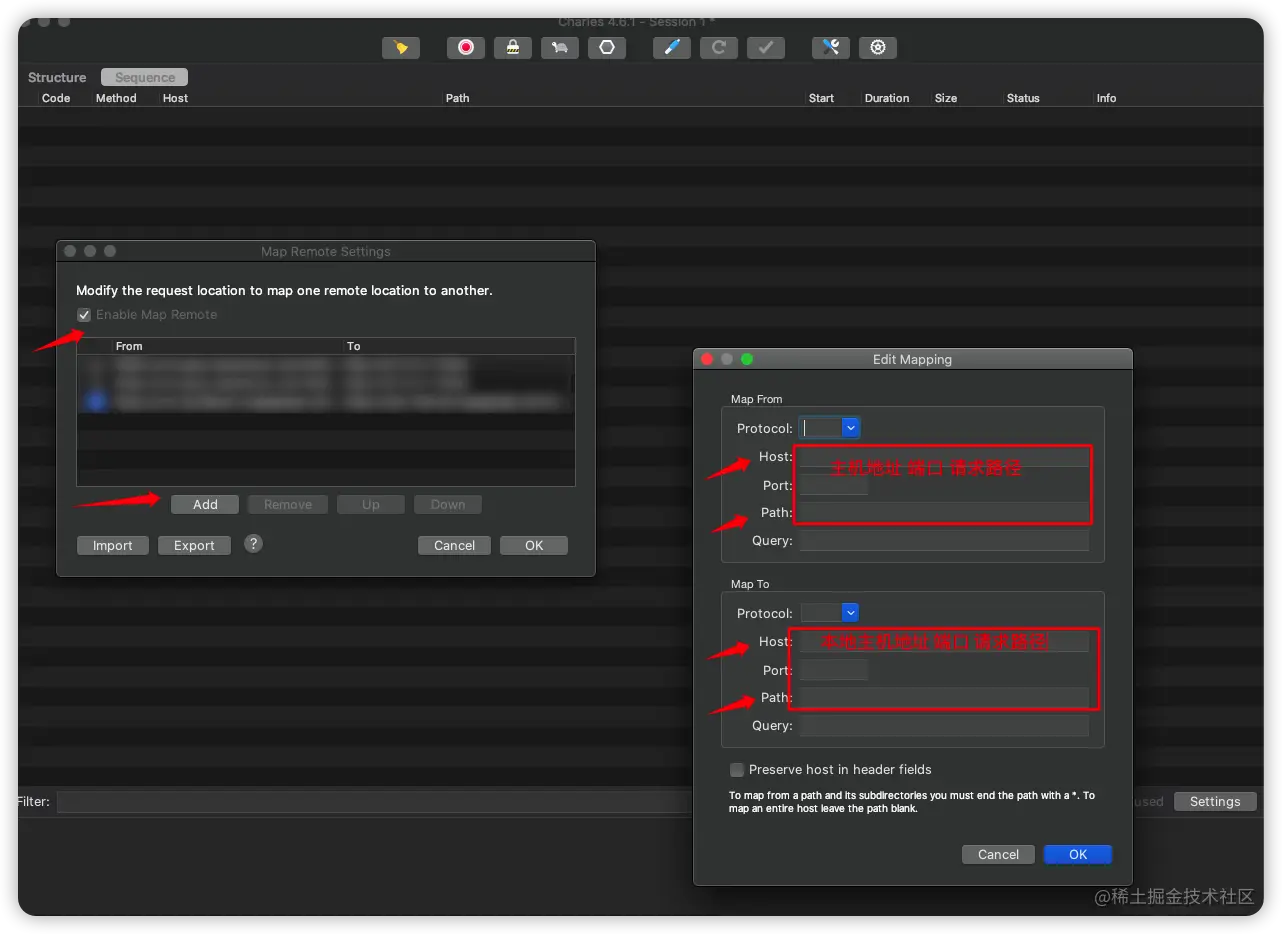Switch to the Structure tab
The width and height of the screenshot is (1282, 934).
tap(57, 77)
